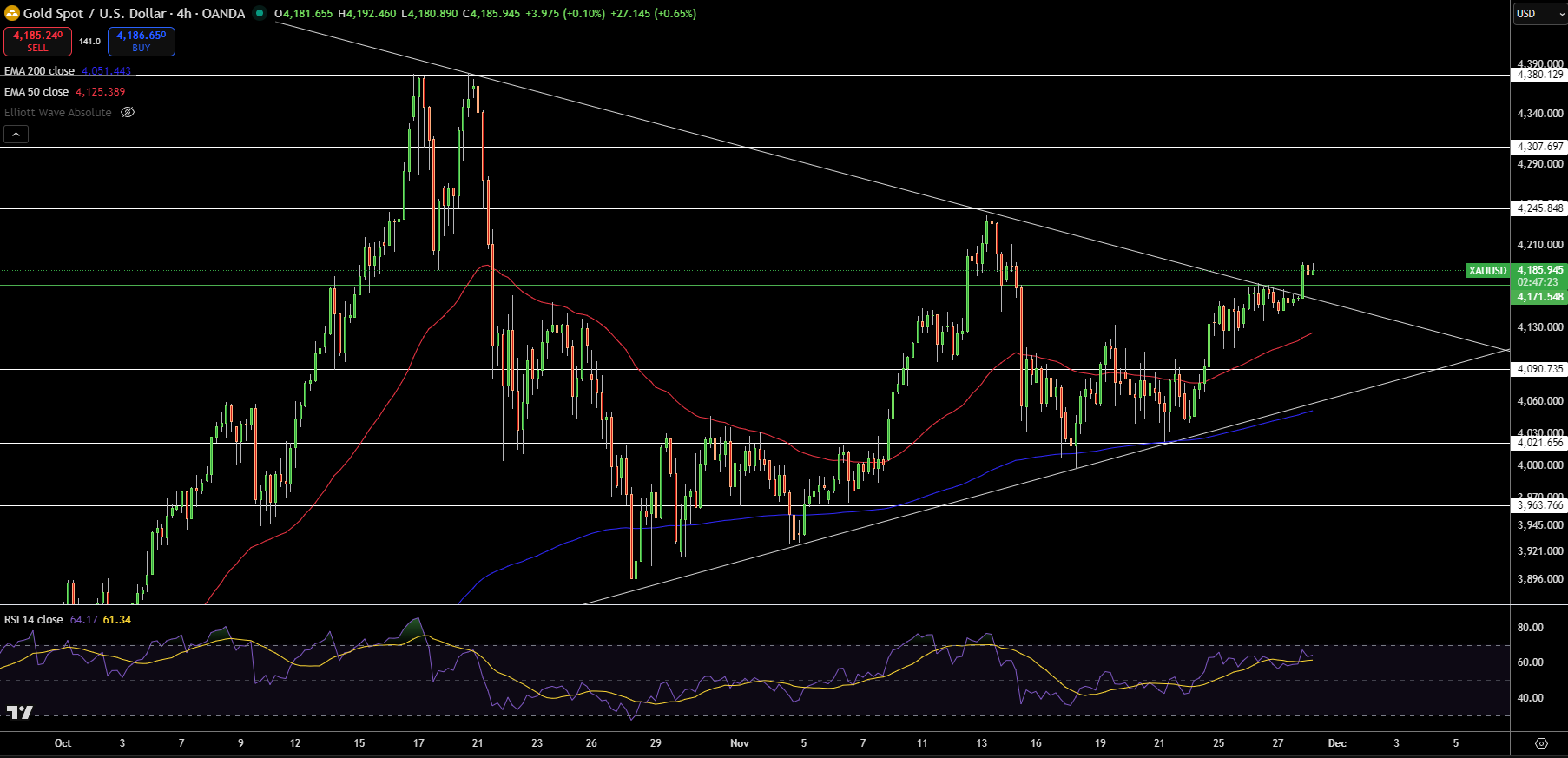Screen dimensions: 1568x758
Task: Click the SELL 4,185.240 button
Action: (x=37, y=41)
